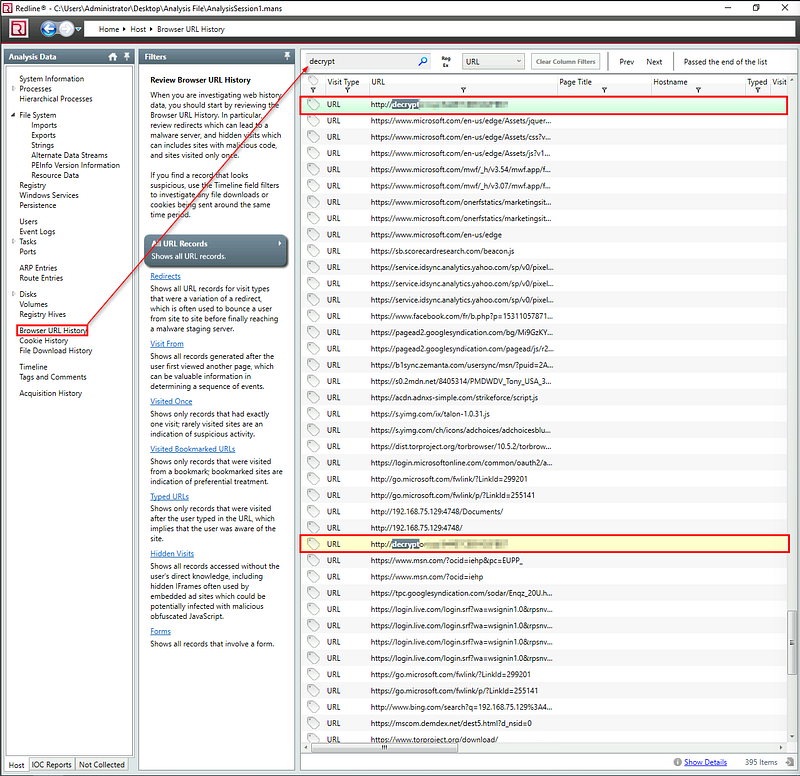
Task: Open navigation history dropdown arrow
Action: pyautogui.click(x=78, y=29)
